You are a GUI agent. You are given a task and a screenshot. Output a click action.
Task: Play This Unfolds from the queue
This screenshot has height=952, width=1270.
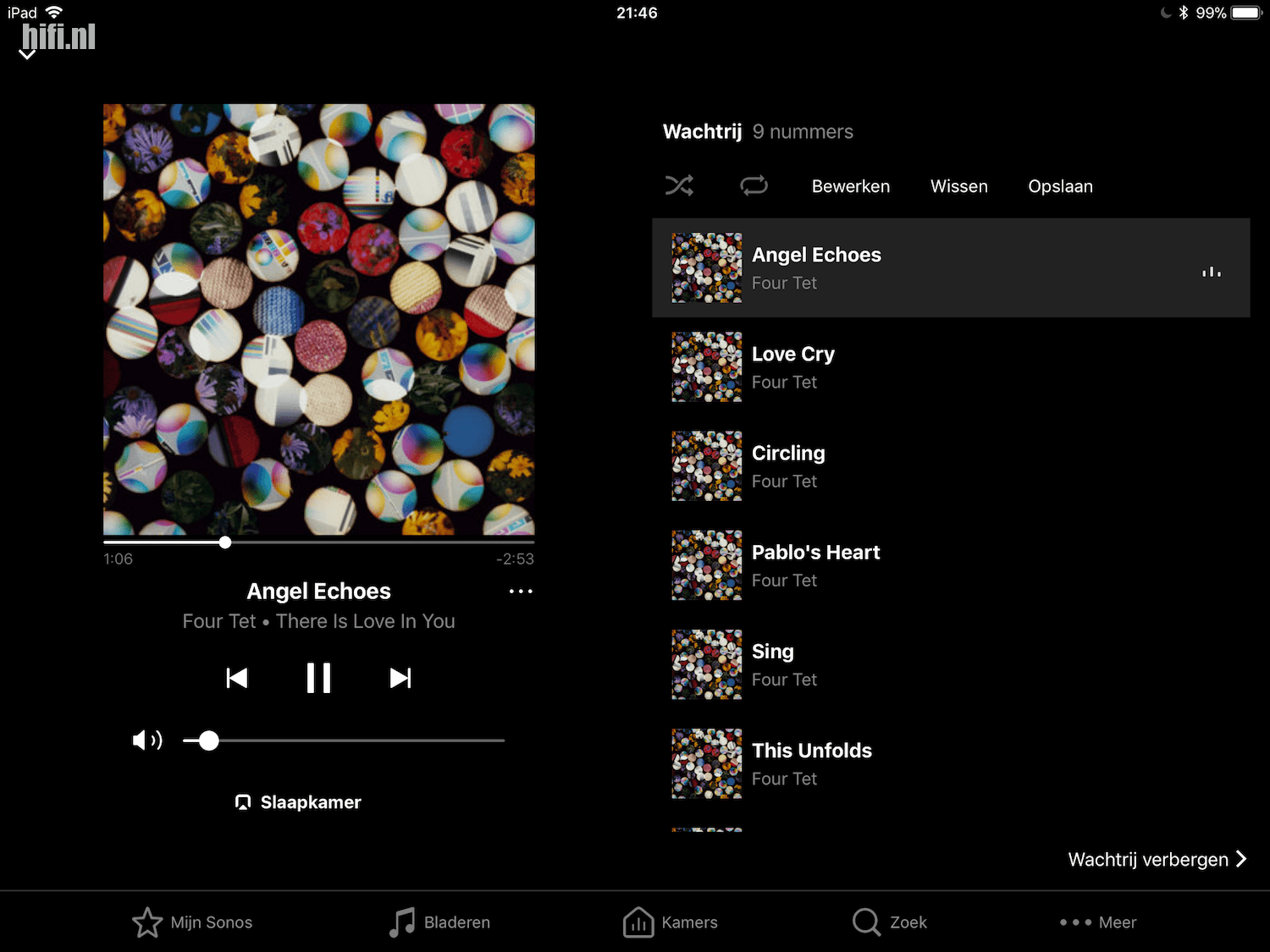[x=951, y=763]
